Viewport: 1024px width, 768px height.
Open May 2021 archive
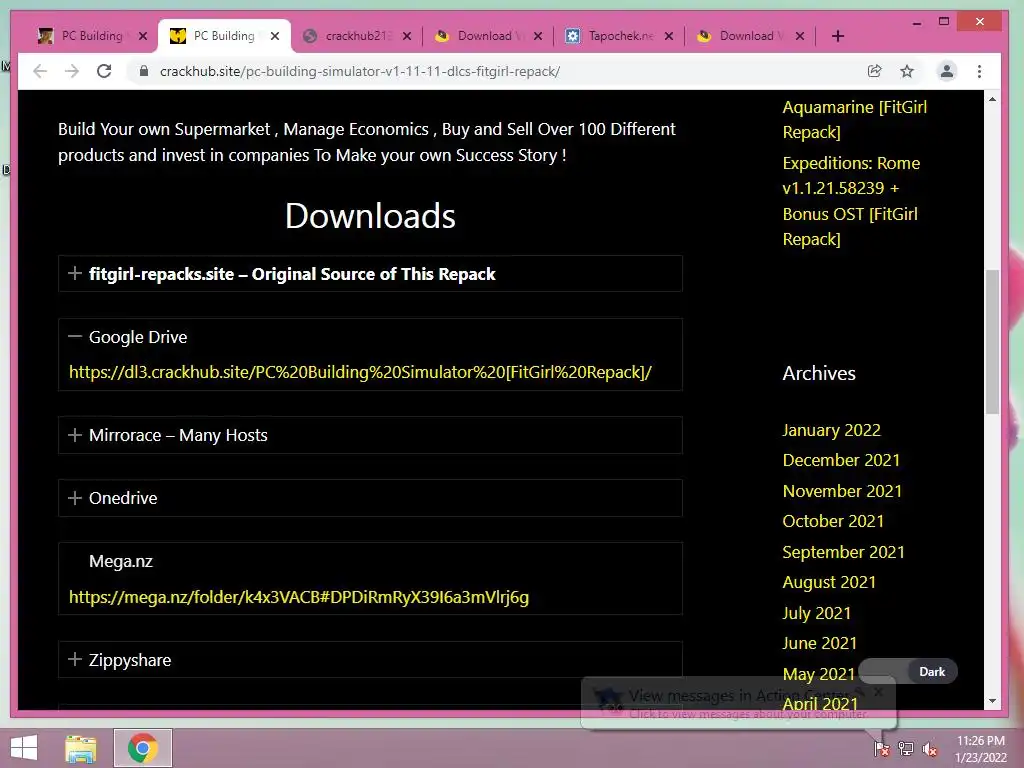[819, 673]
